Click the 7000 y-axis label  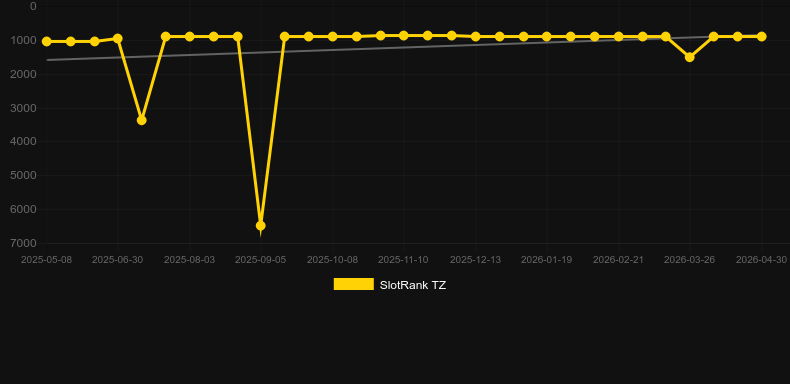point(24,243)
